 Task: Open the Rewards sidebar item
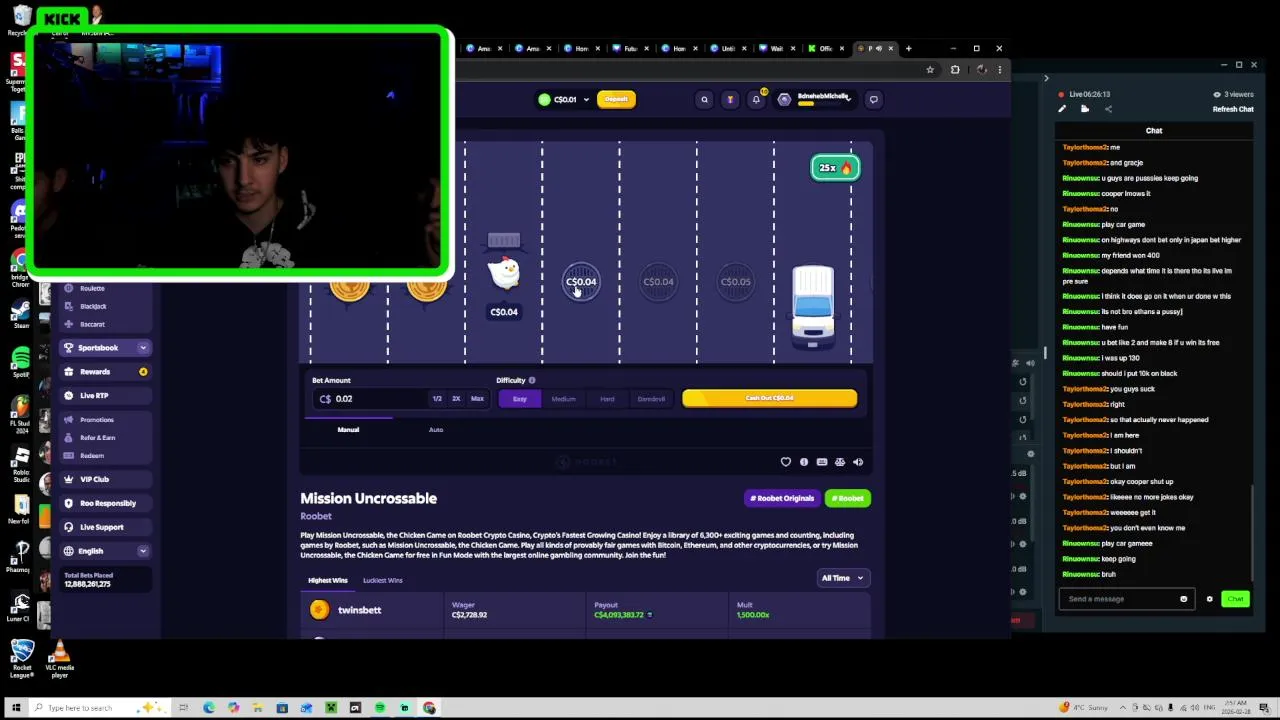[x=104, y=372]
